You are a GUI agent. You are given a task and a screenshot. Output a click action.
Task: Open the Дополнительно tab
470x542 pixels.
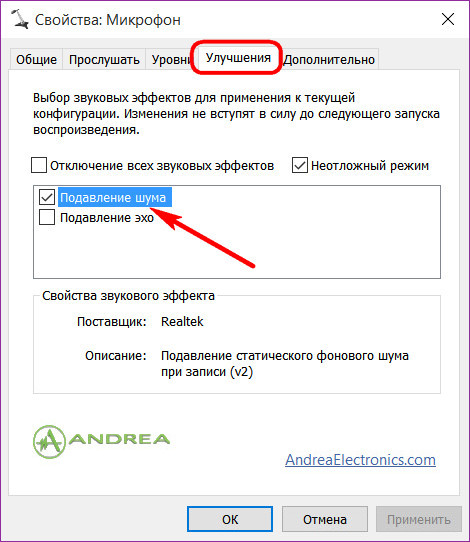point(329,59)
